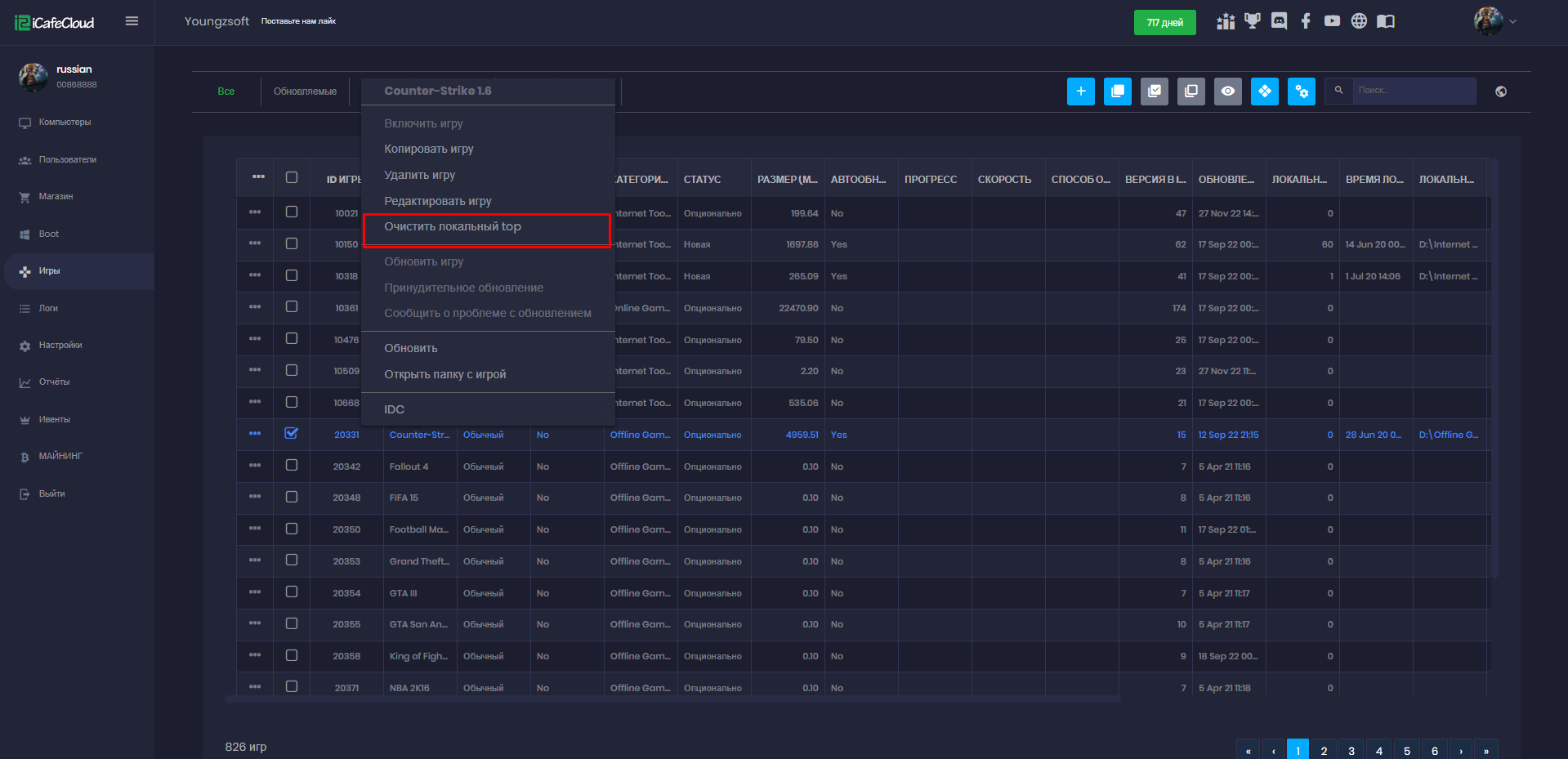Click the iCafeCloud logo
The width and height of the screenshot is (1568, 759).
click(55, 23)
